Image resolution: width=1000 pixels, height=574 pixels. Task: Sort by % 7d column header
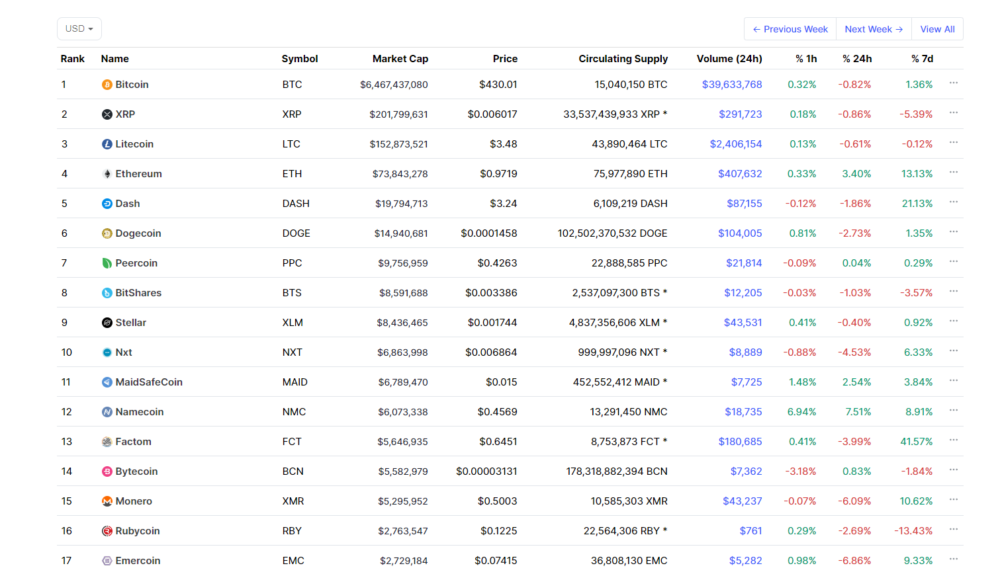pos(922,59)
